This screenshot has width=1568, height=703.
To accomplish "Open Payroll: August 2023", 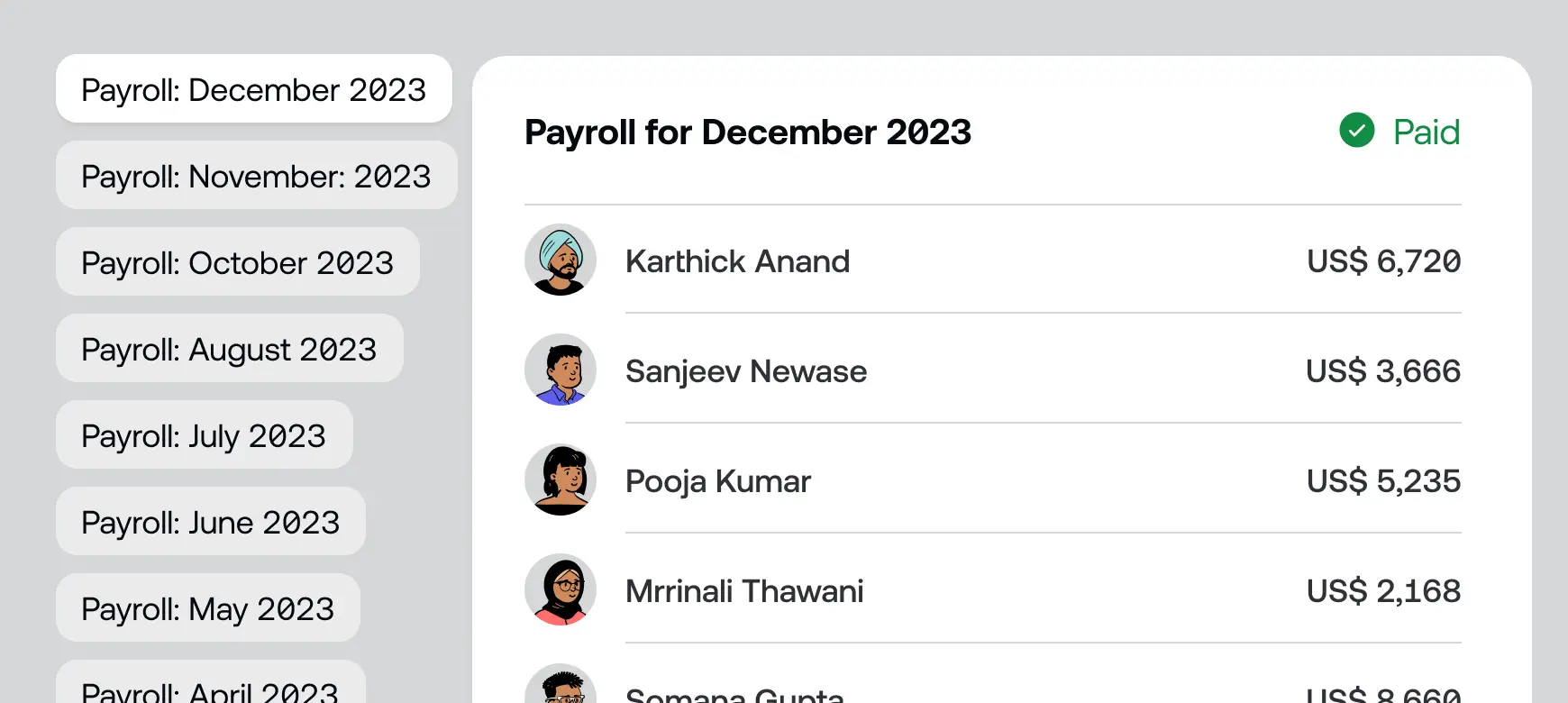I will tap(229, 349).
